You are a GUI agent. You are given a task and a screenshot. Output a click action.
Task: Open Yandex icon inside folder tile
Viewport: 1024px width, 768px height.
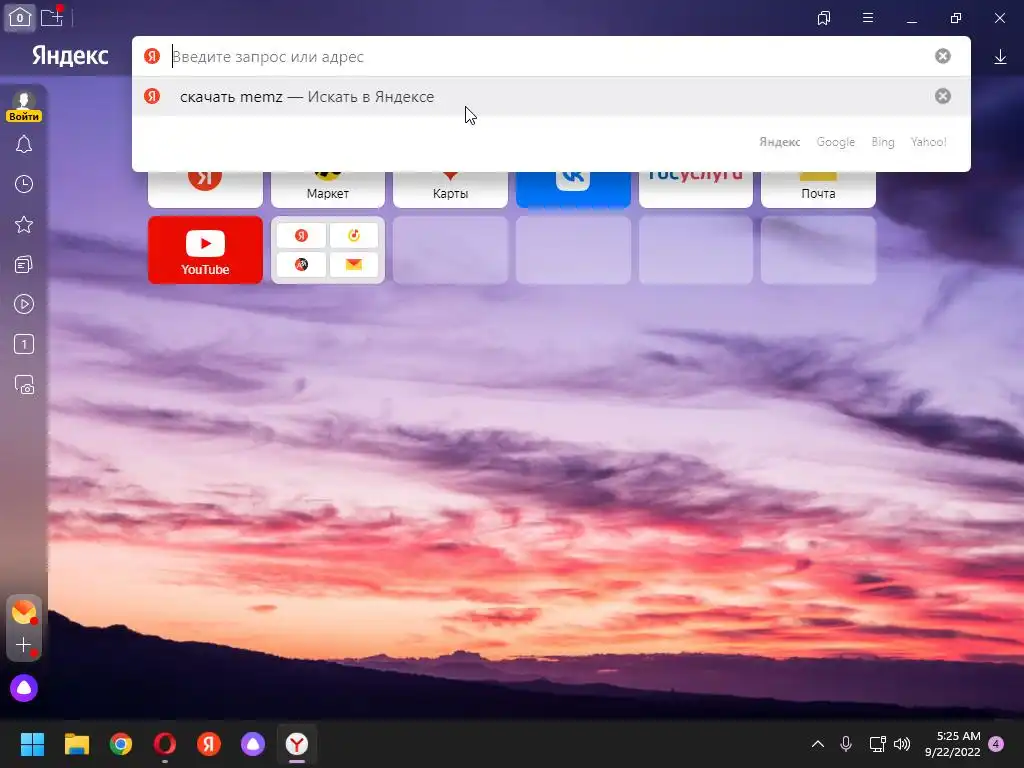[x=301, y=236]
